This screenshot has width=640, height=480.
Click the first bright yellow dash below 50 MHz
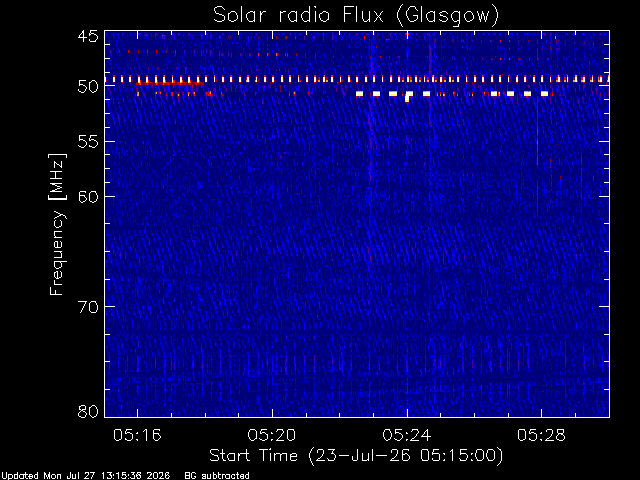point(359,94)
